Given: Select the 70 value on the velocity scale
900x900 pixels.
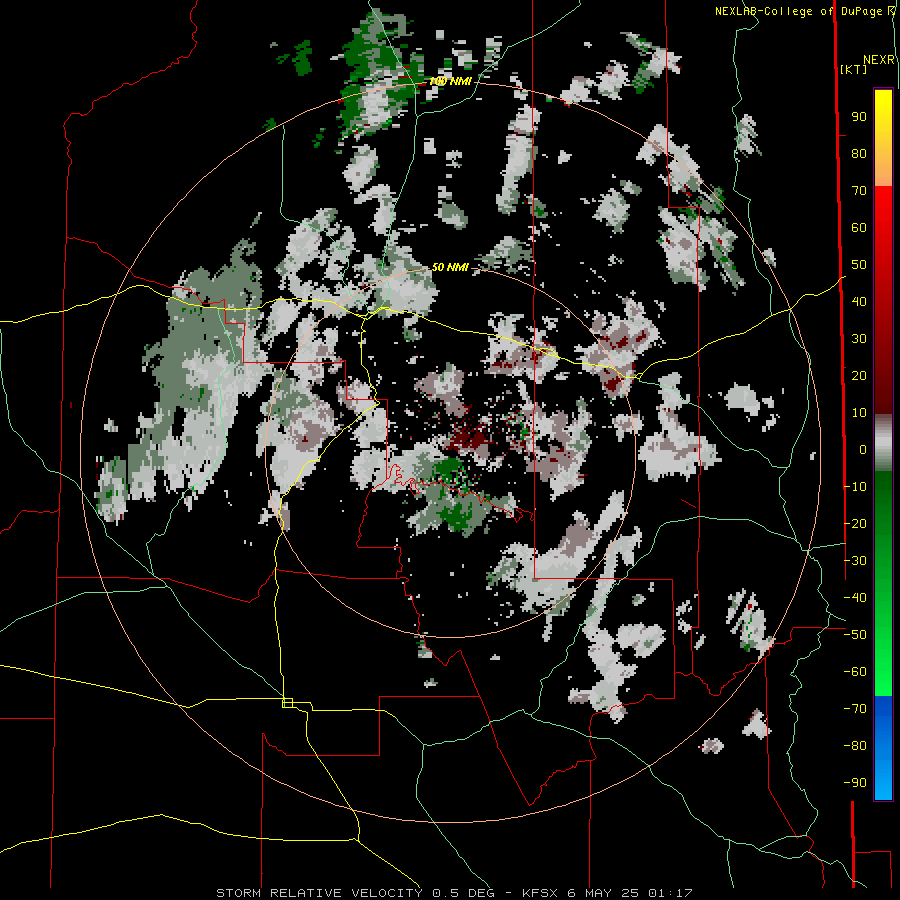Looking at the screenshot, I should tap(859, 191).
